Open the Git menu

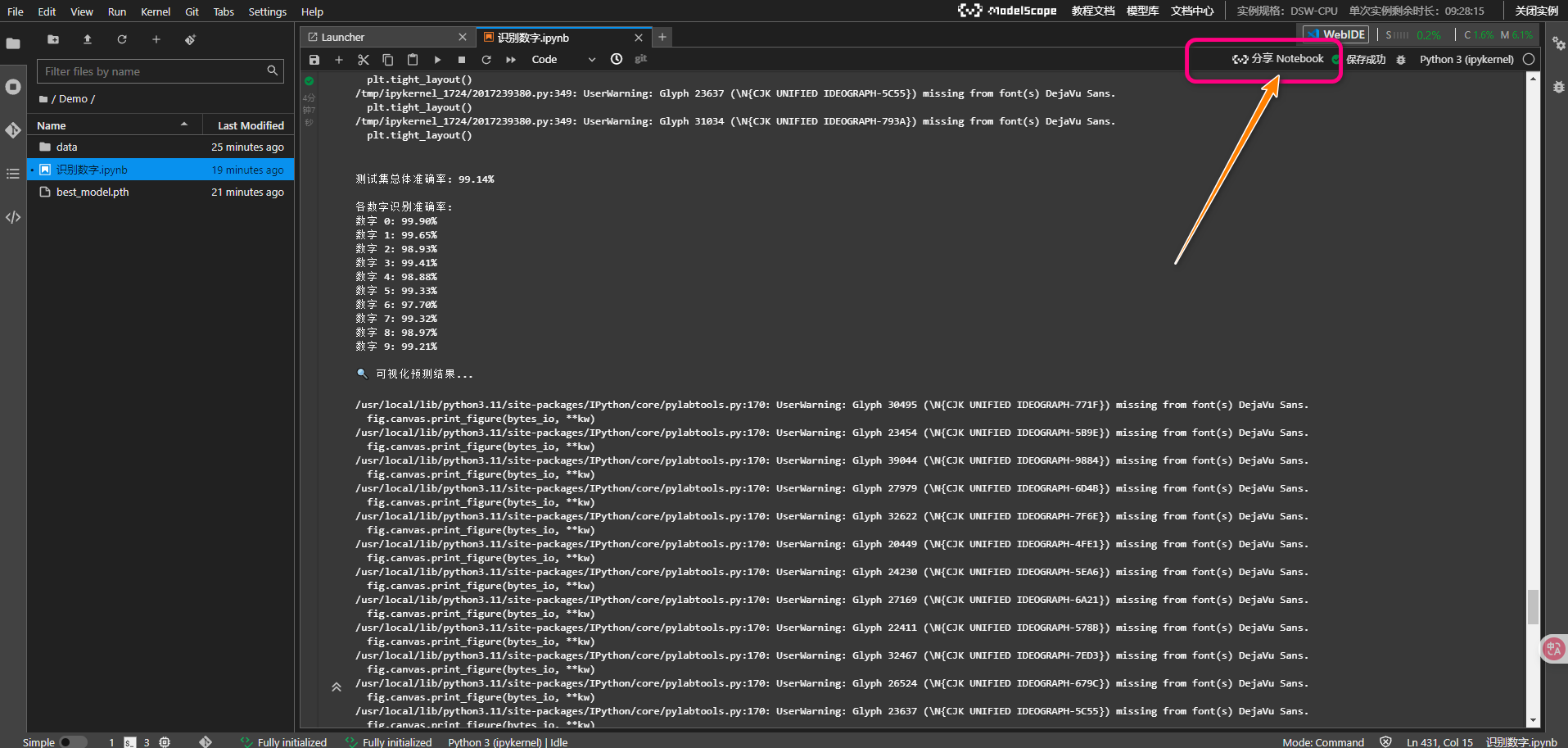(x=192, y=11)
